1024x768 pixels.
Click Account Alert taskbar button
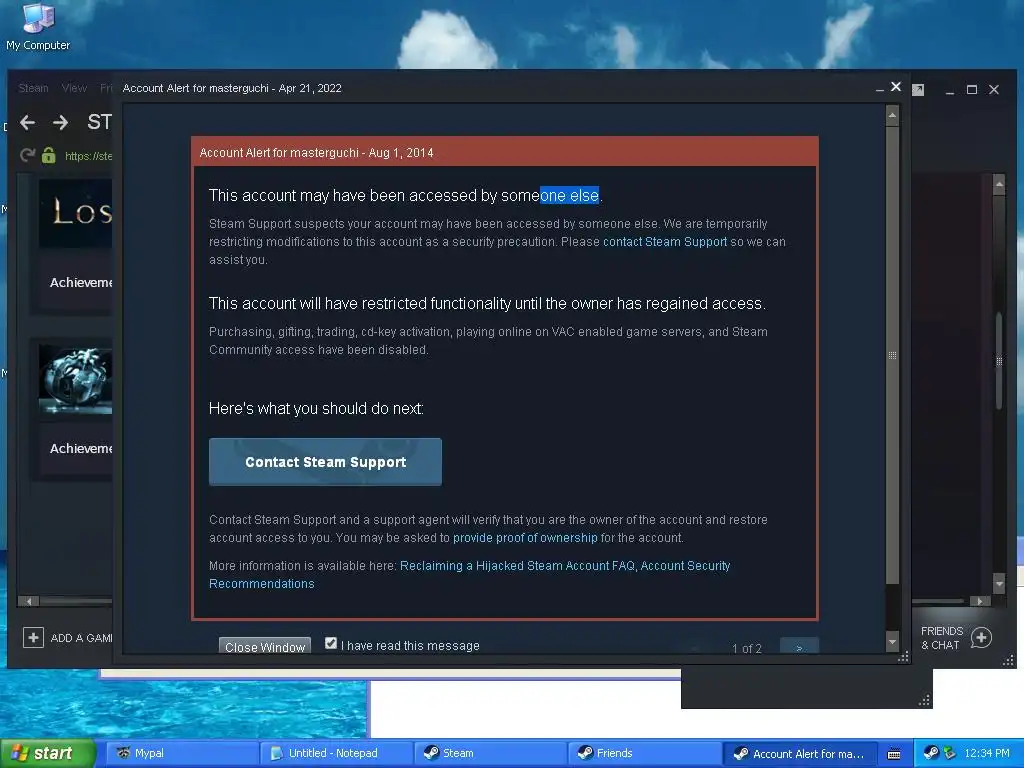799,754
